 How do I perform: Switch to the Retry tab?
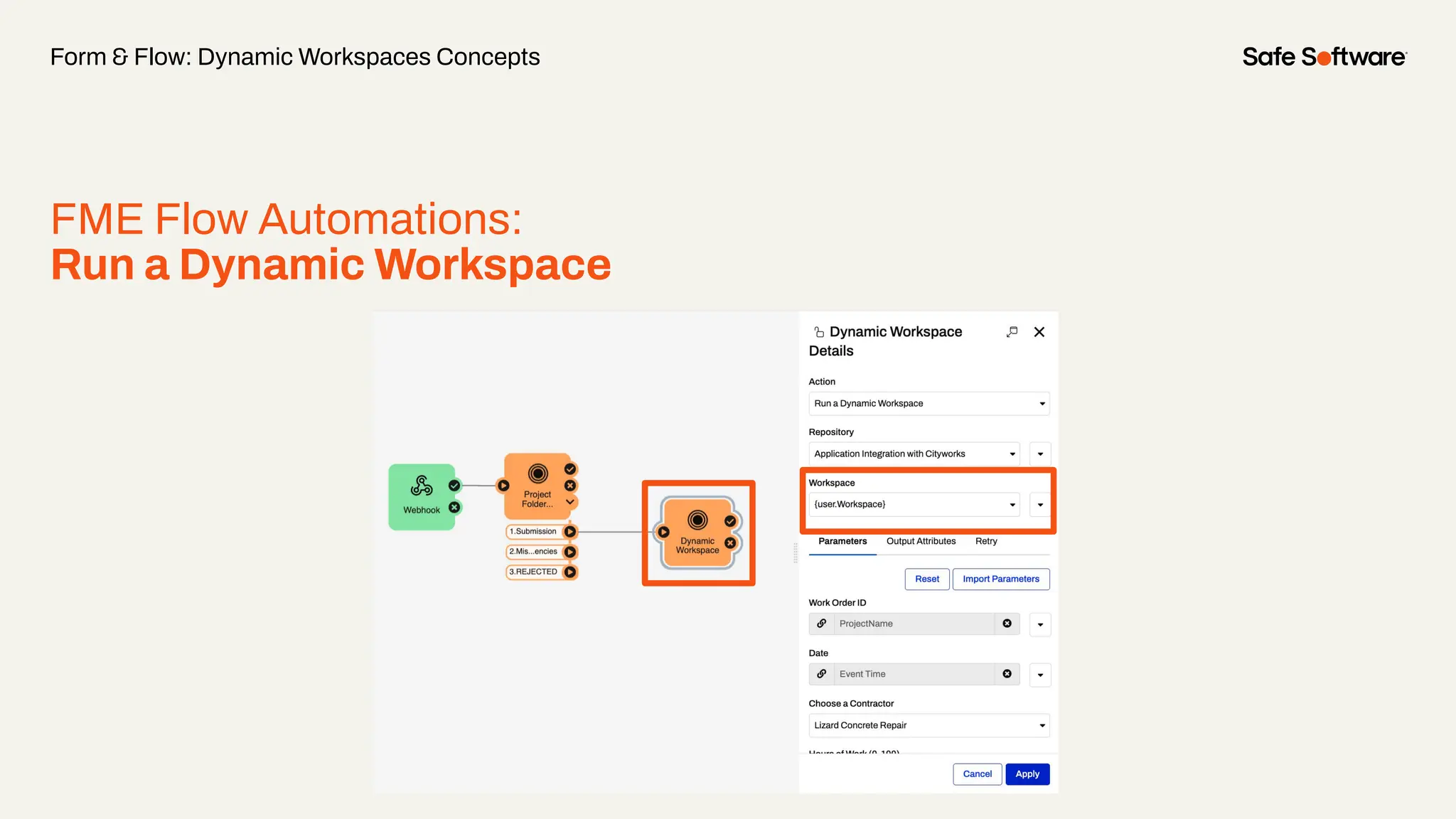986,542
